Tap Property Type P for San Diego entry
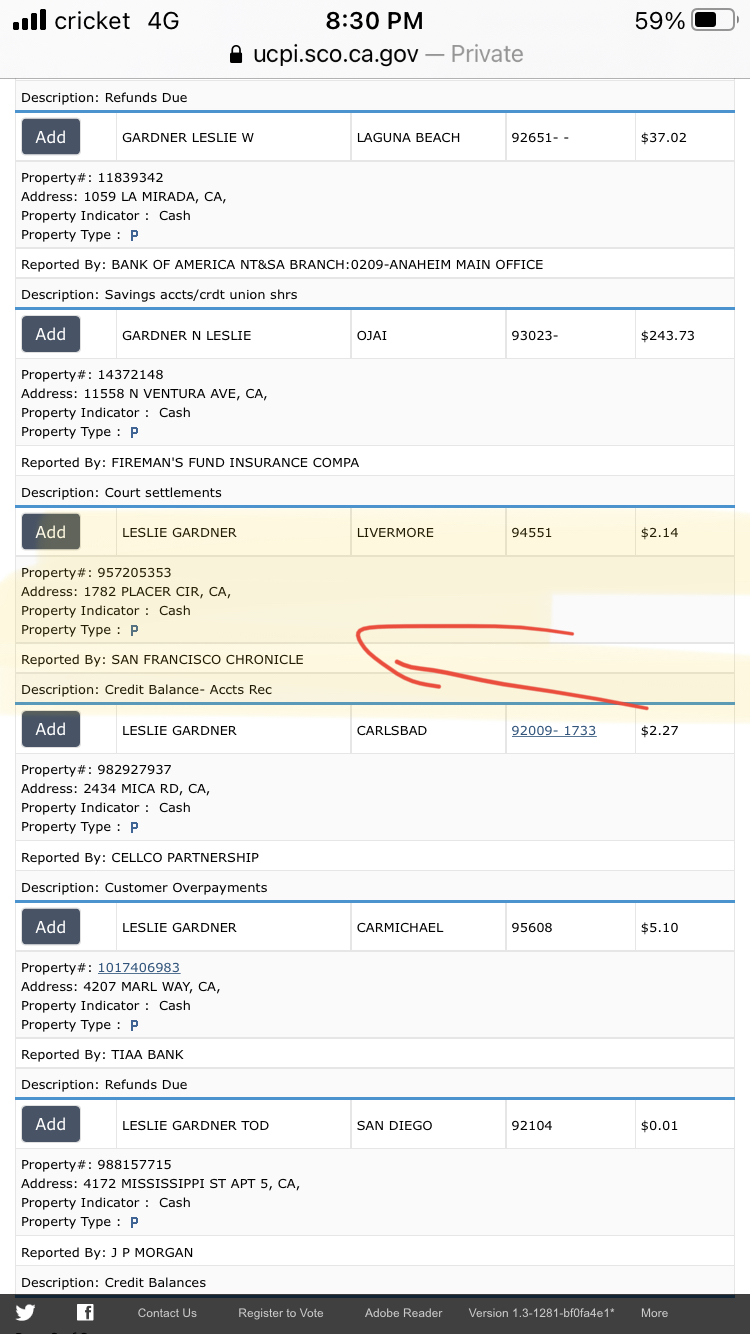The image size is (750, 1334). pyautogui.click(x=134, y=1222)
